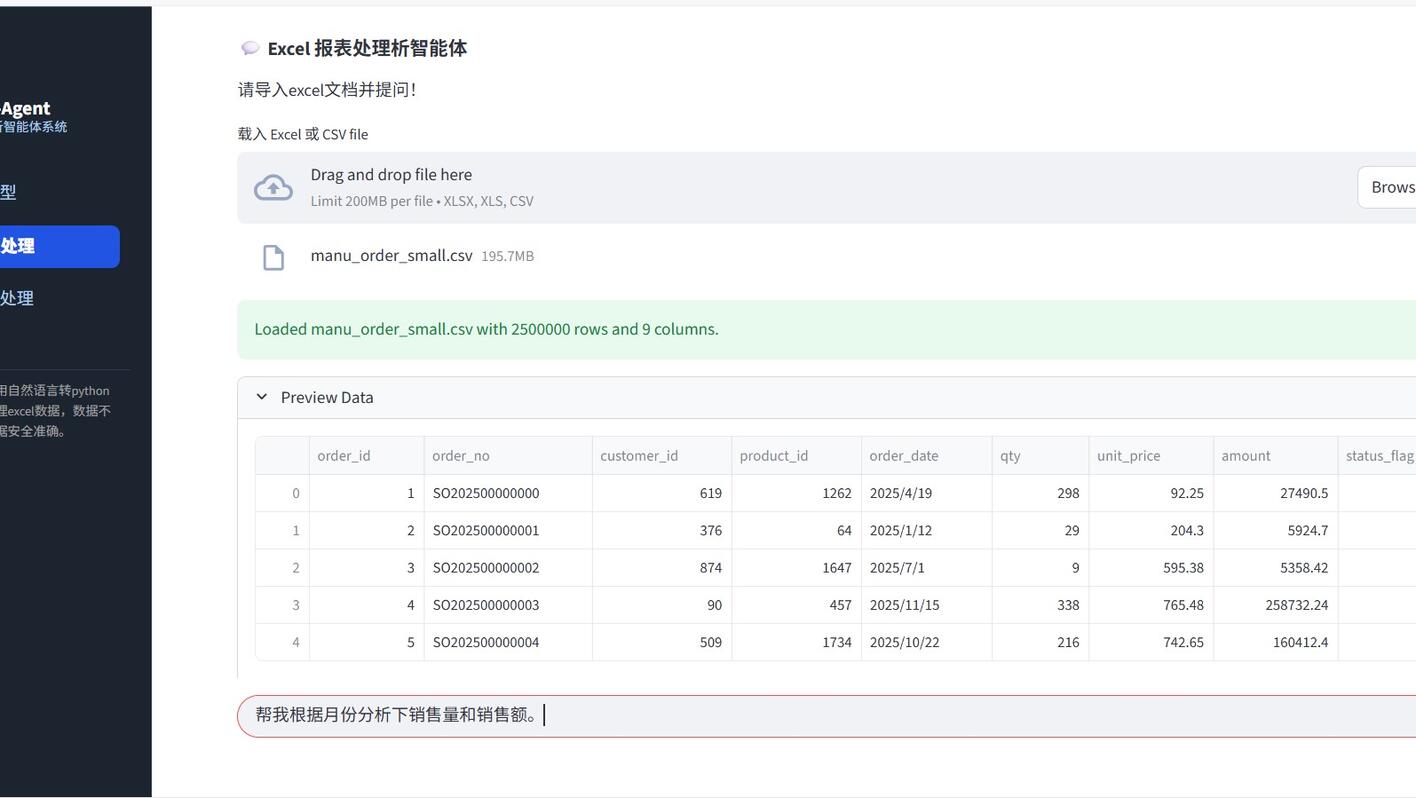This screenshot has height=798, width=1416.
Task: Click the order_date column header
Action: coord(926,456)
